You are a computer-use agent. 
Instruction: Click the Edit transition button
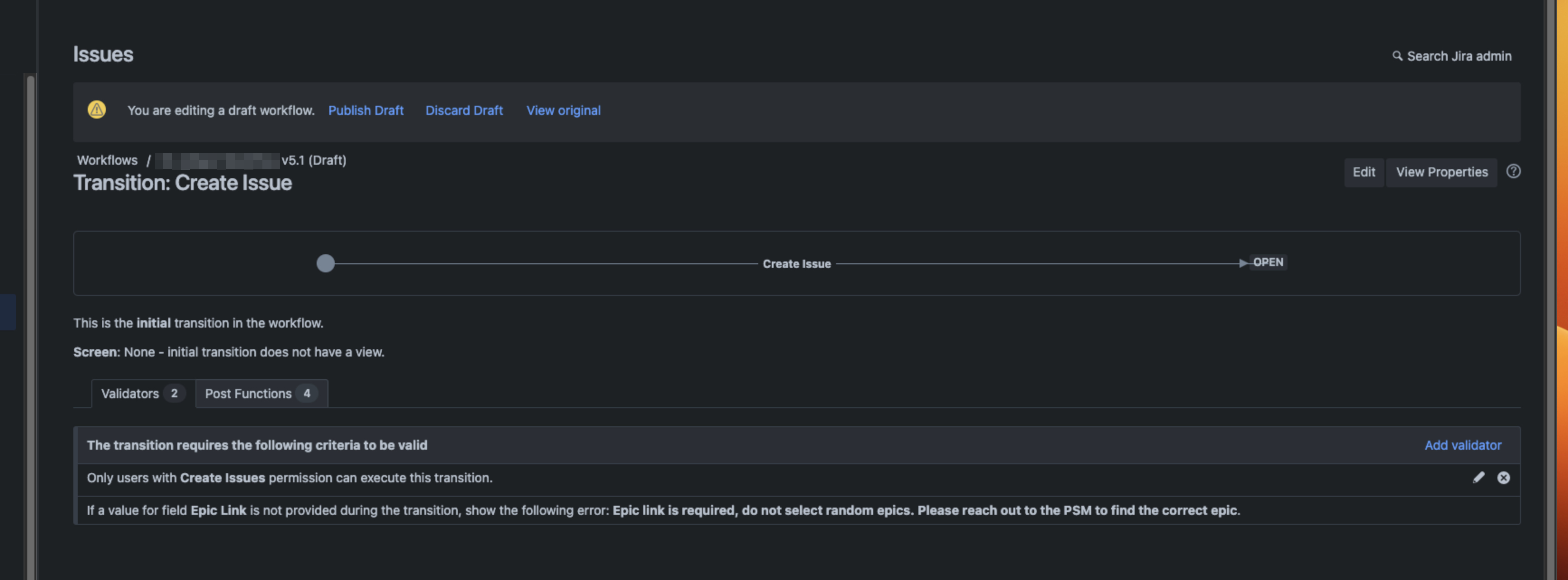1364,172
